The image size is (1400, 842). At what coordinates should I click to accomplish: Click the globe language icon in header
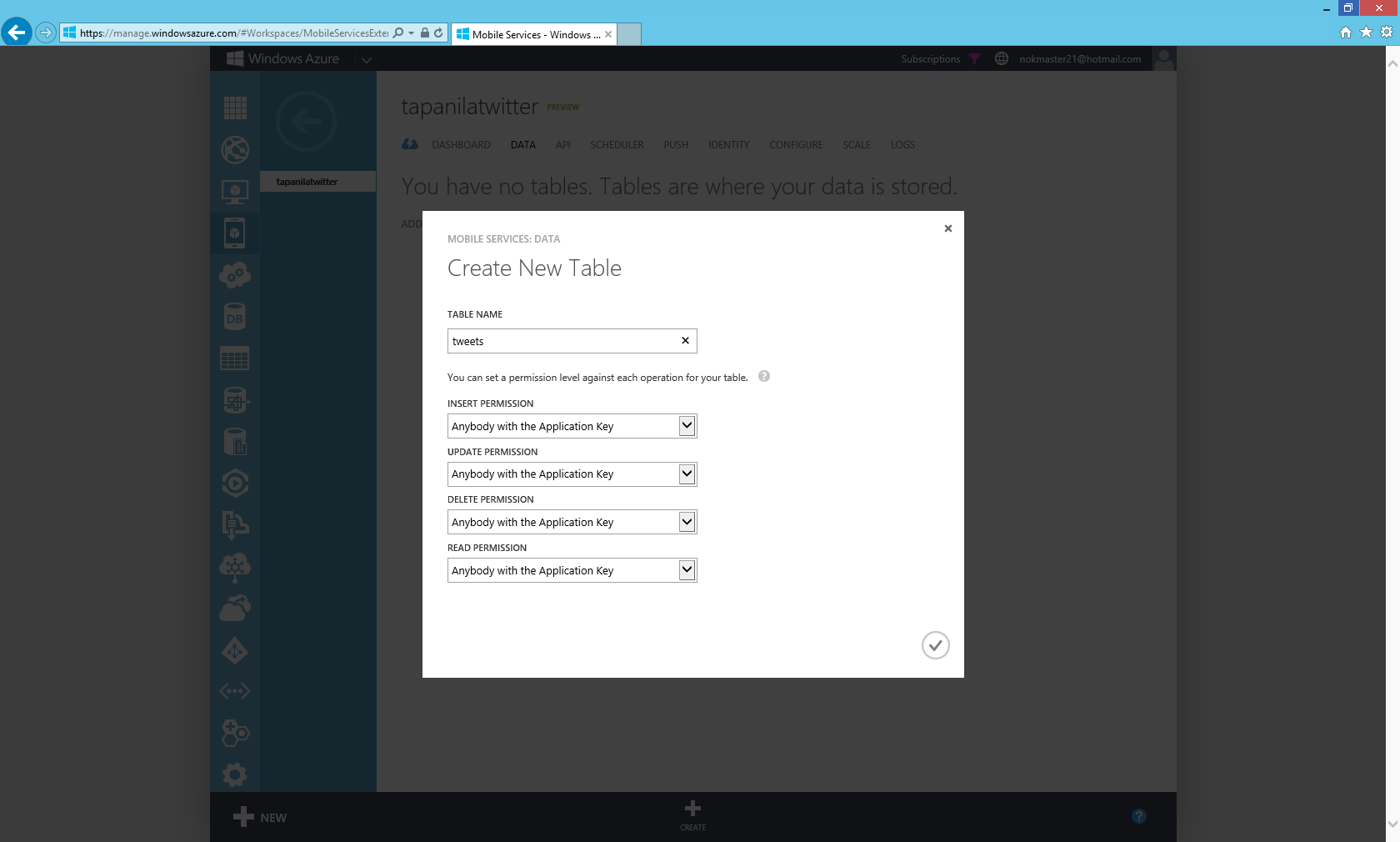pyautogui.click(x=1002, y=58)
